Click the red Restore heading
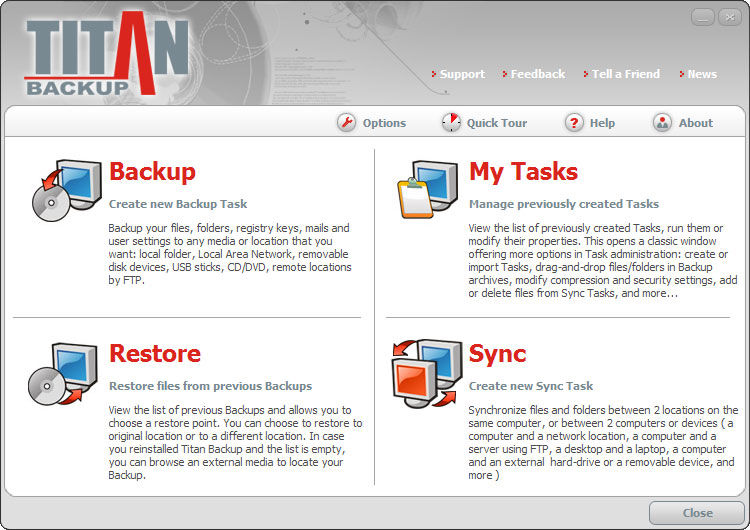 pos(155,353)
